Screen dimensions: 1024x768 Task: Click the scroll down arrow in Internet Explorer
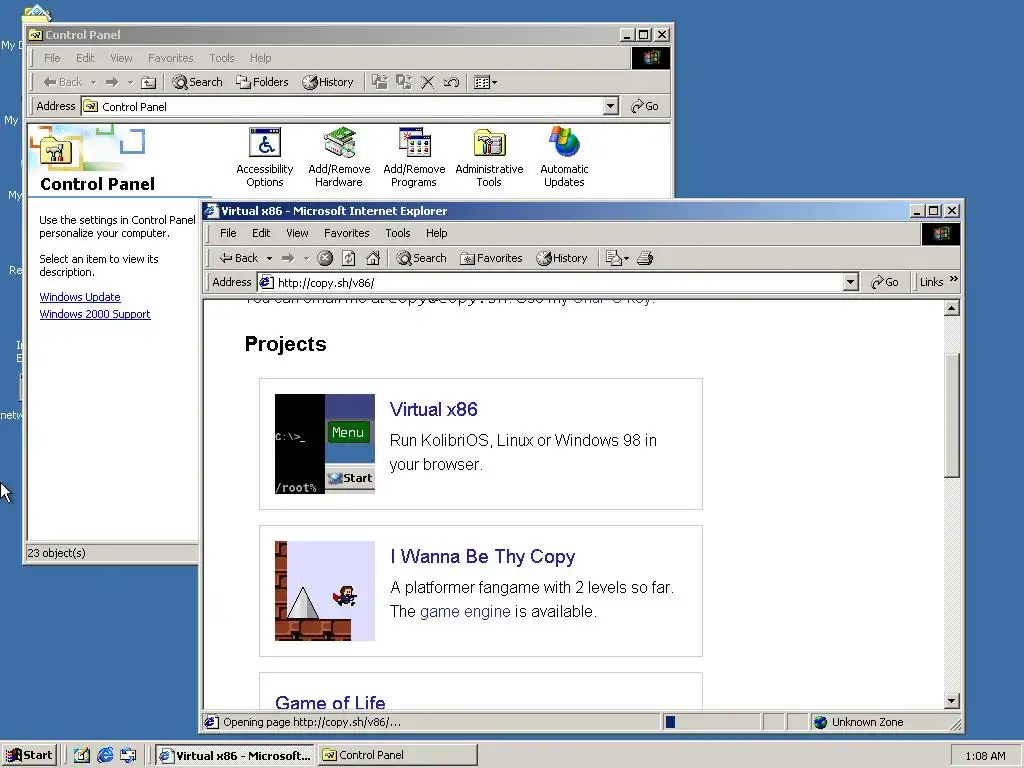coord(952,701)
